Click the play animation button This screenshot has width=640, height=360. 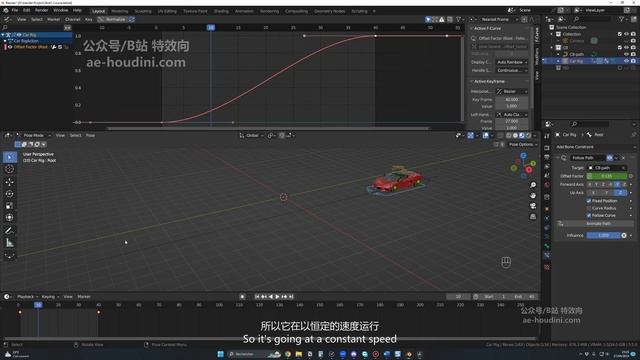278,297
